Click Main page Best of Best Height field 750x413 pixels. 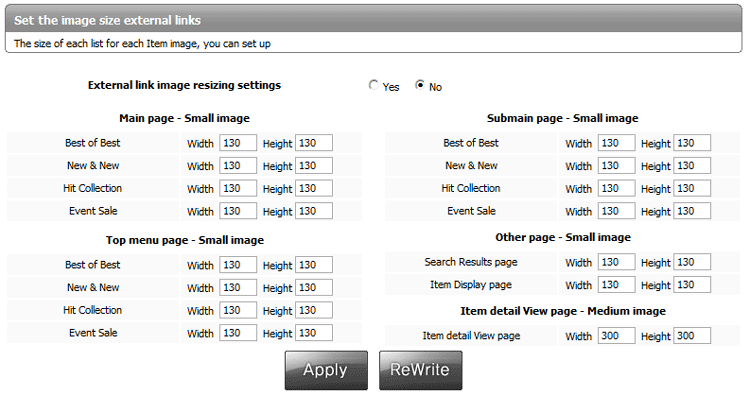(314, 143)
